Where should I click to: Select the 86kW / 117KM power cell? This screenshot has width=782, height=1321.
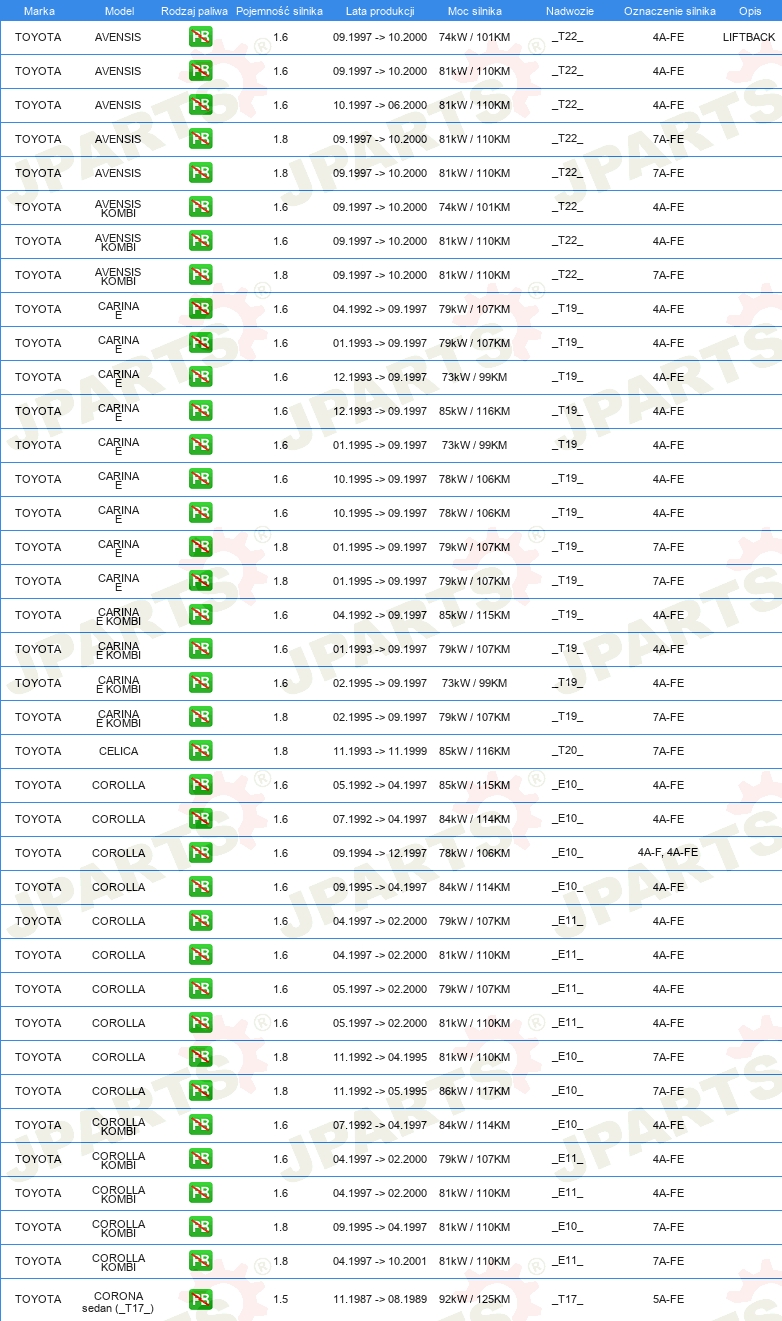(474, 1091)
